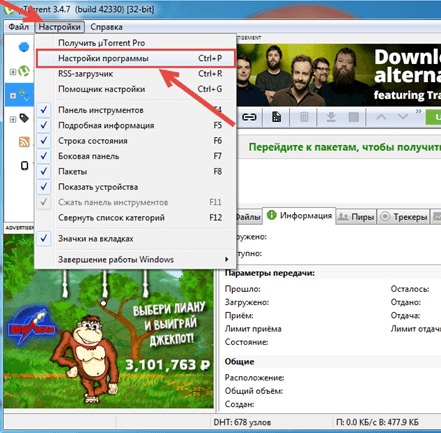Select the labels tag icon in sidebar
This screenshot has height=433, width=441.
coord(24,118)
